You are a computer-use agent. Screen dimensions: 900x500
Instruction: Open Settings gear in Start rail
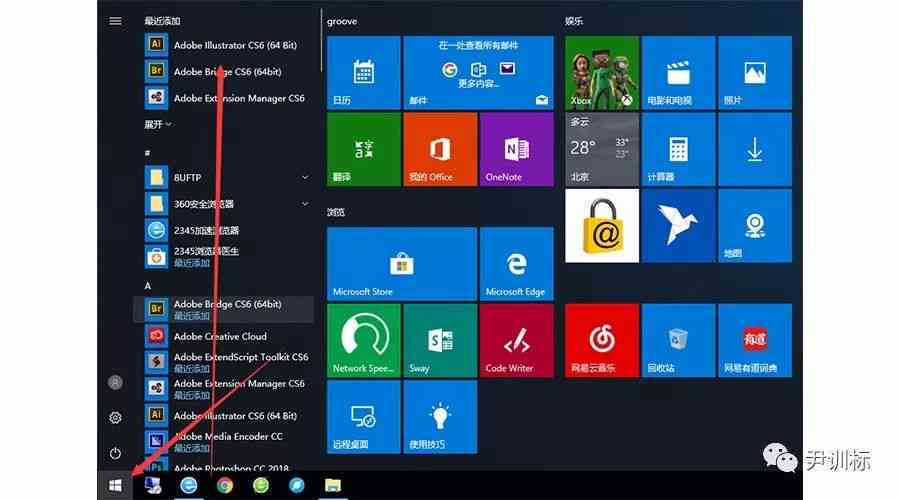[x=115, y=417]
